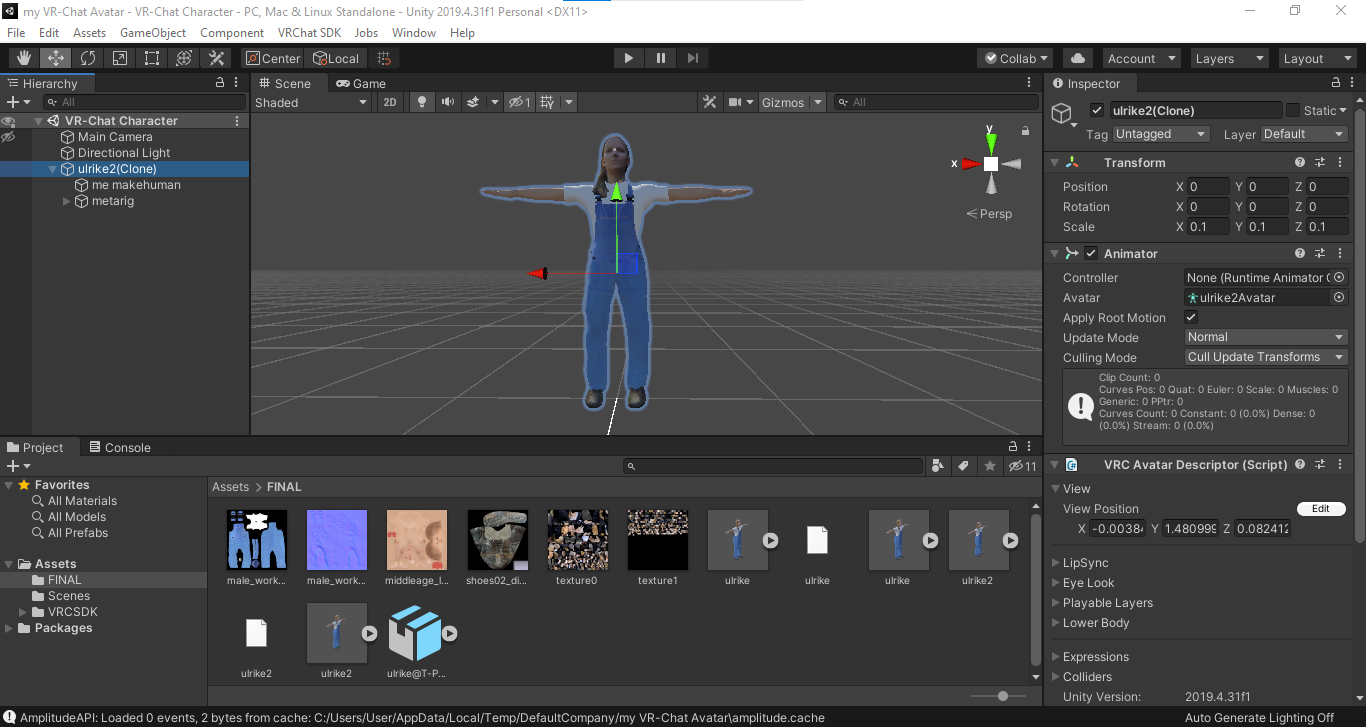
Task: Switch to the Console tab
Action: point(120,447)
